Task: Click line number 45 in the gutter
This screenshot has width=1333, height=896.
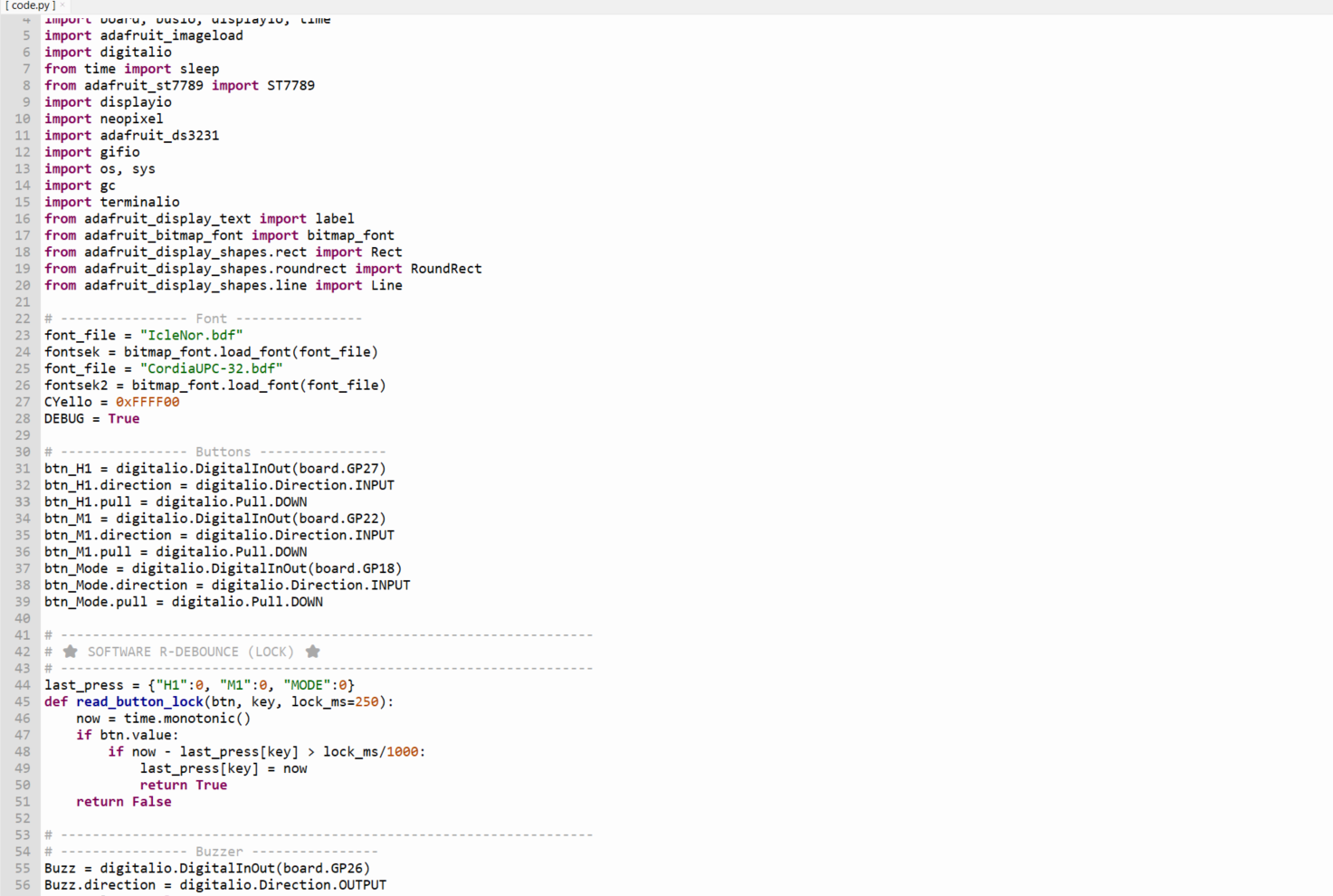Action: click(23, 701)
